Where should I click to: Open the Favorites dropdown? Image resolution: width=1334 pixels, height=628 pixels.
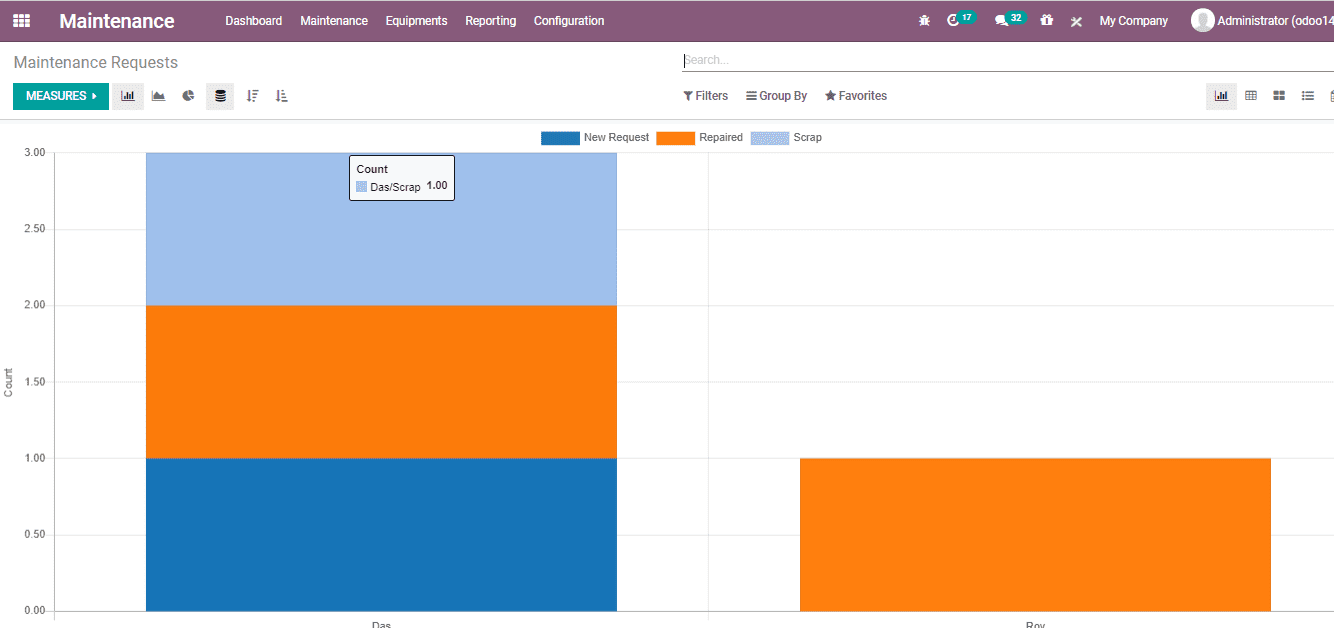pyautogui.click(x=856, y=95)
